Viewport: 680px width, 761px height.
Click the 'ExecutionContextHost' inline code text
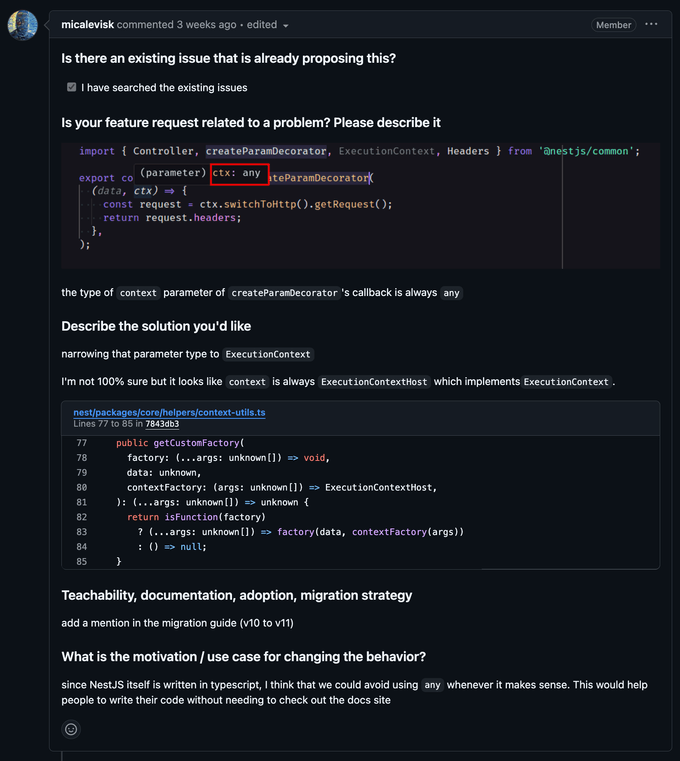click(x=372, y=382)
